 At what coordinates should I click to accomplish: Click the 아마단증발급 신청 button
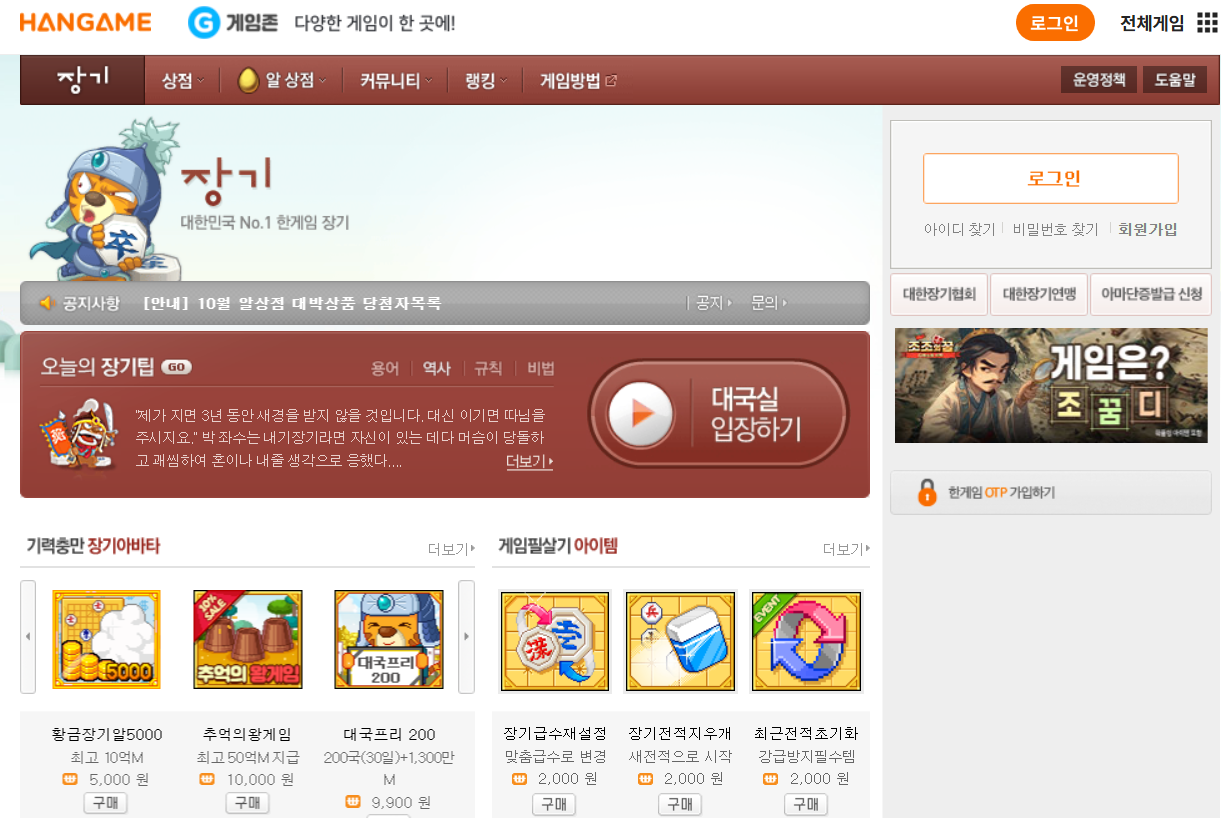point(1151,294)
